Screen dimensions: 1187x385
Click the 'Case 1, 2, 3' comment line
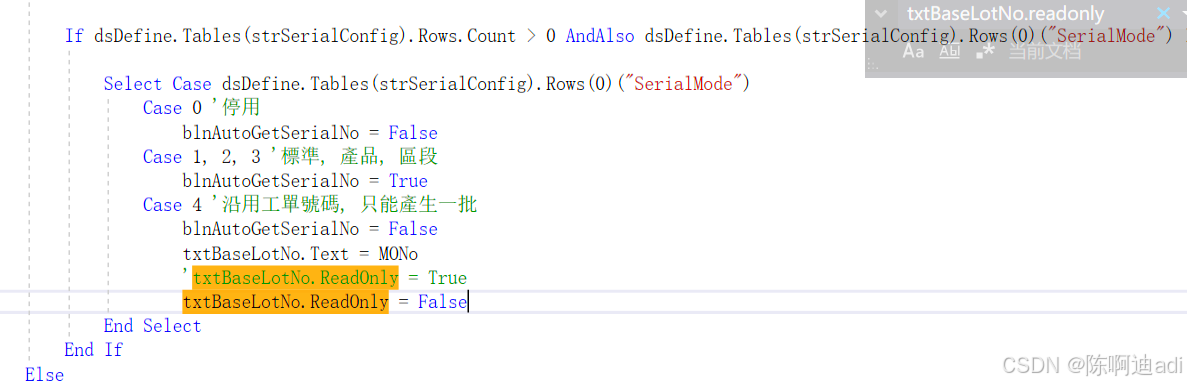(291, 157)
